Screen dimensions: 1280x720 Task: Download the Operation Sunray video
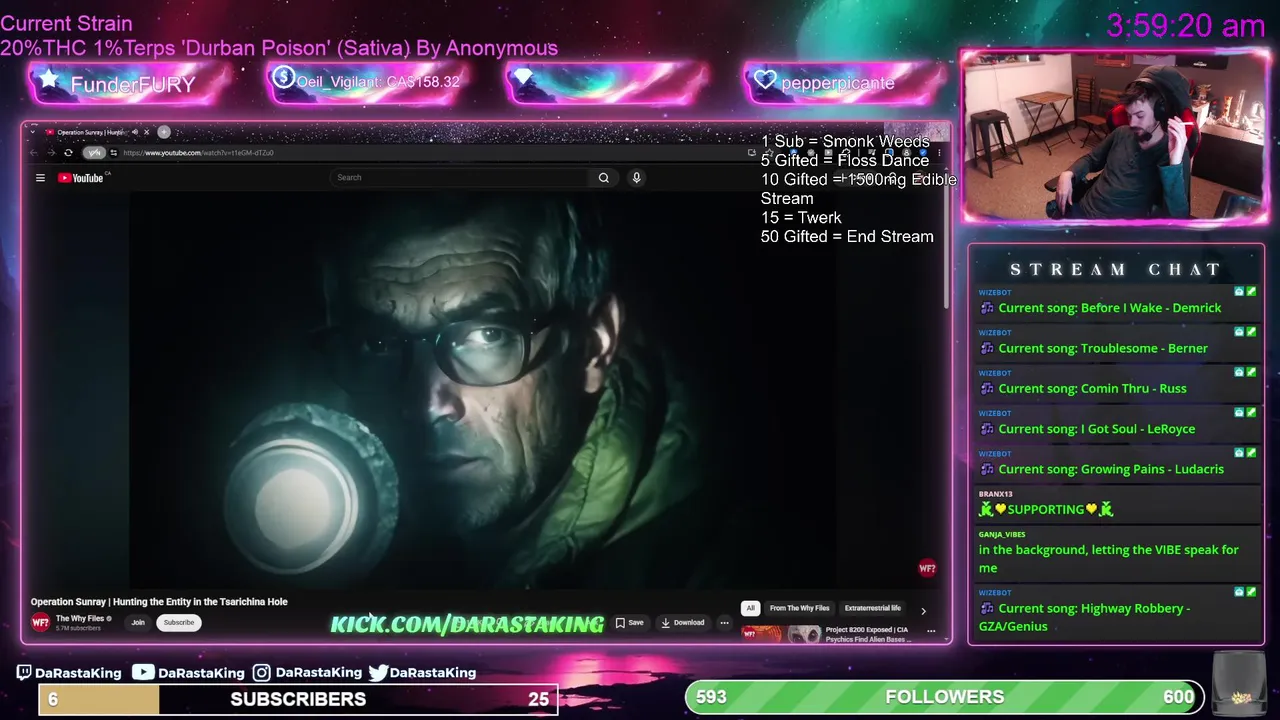683,622
